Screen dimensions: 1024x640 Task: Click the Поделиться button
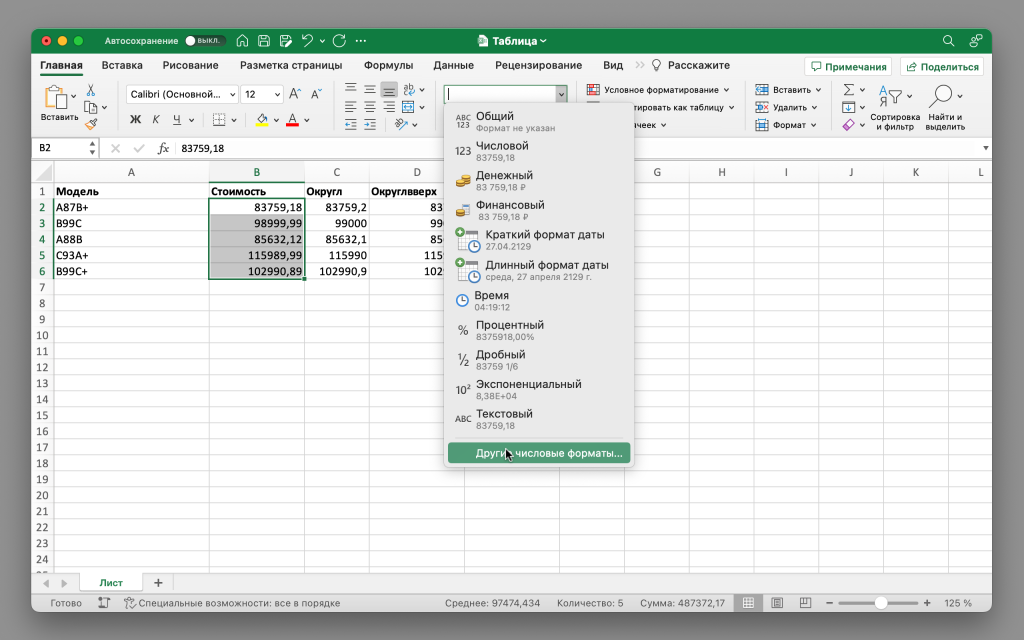[942, 67]
